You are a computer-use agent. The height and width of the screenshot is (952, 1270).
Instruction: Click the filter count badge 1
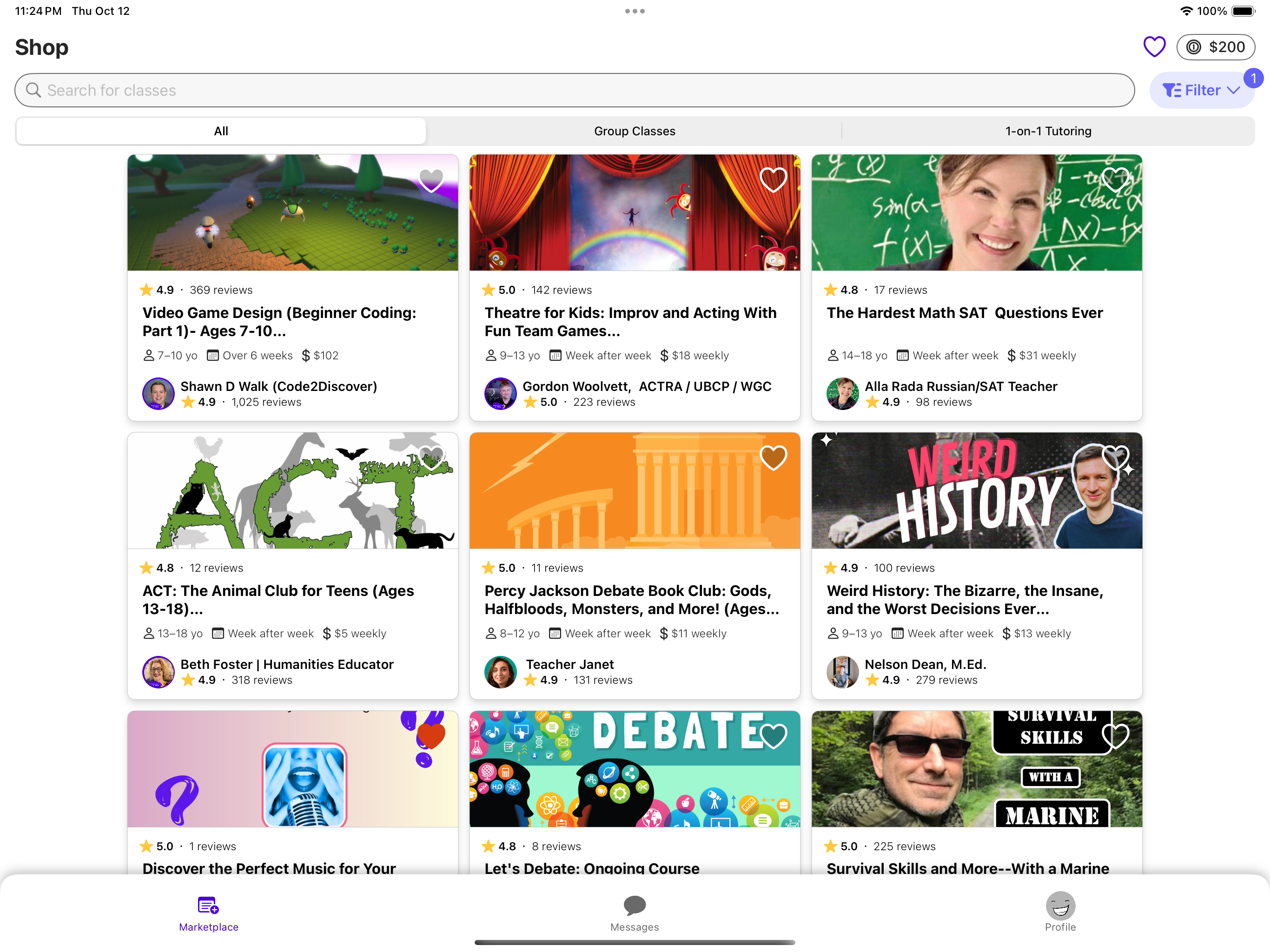click(x=1253, y=78)
